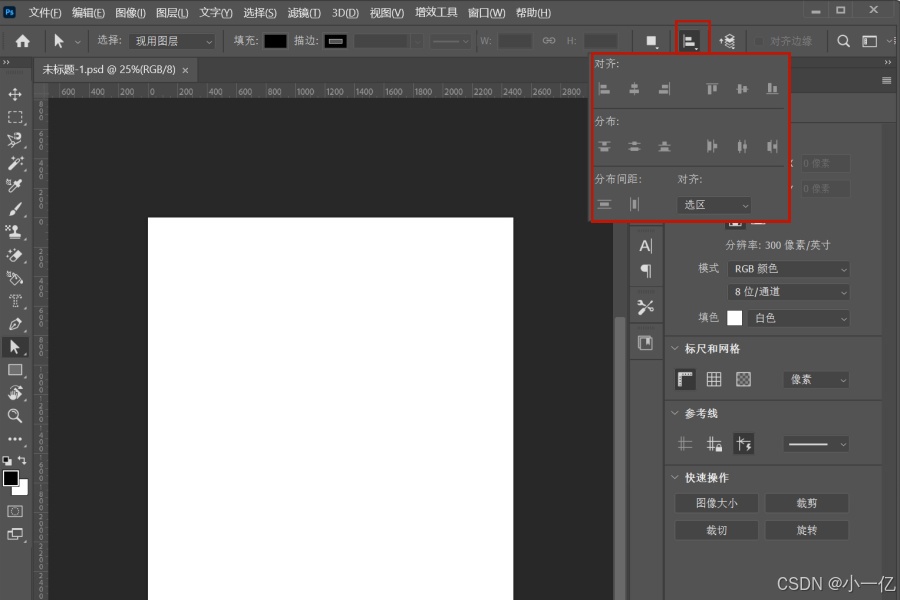
Task: Select the Polygonal Lasso tool
Action: (x=15, y=140)
